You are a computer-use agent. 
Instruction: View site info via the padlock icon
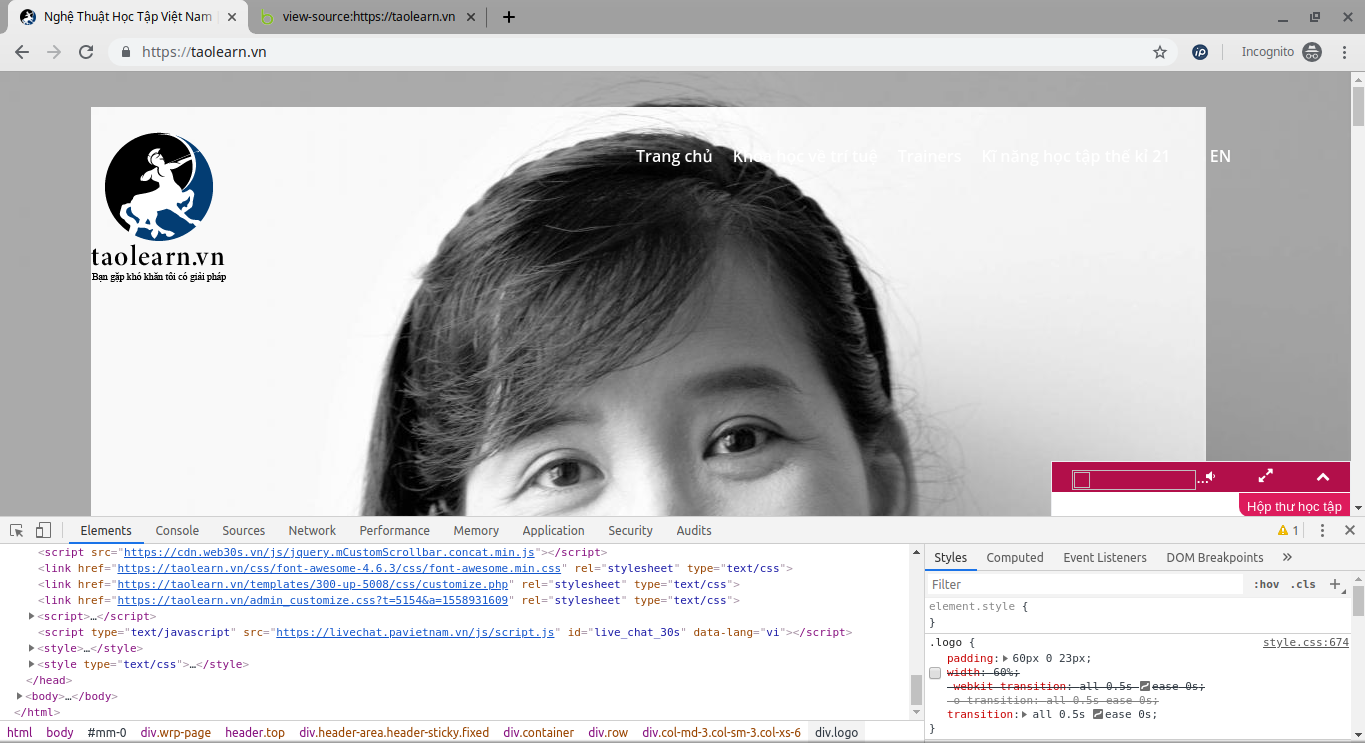click(x=126, y=52)
